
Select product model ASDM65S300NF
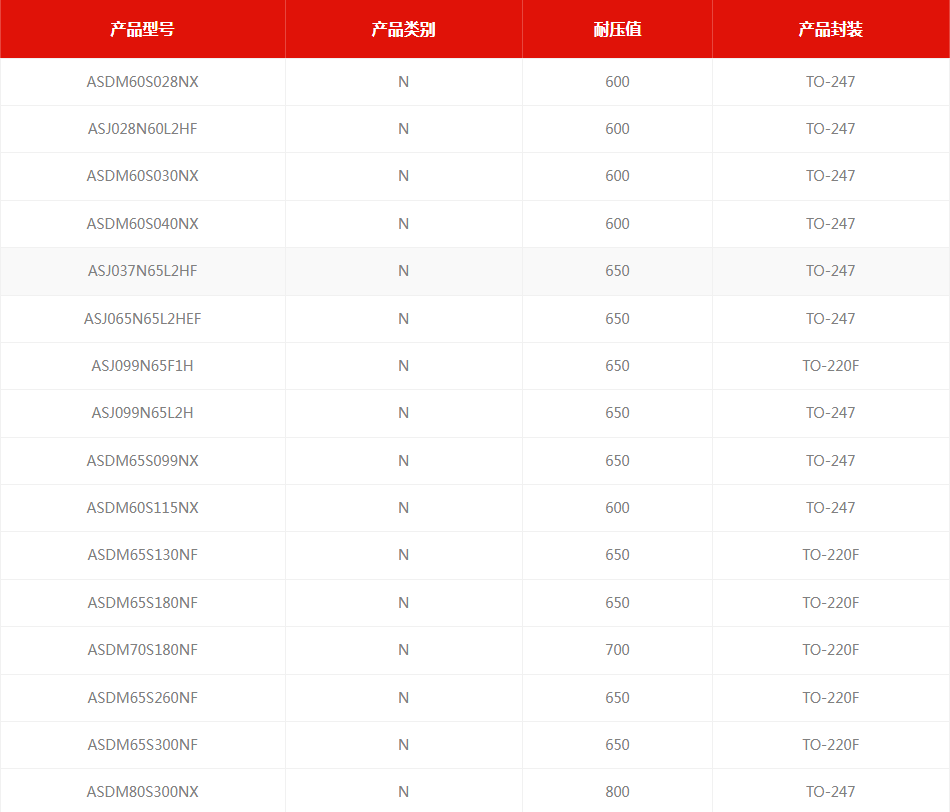click(142, 745)
